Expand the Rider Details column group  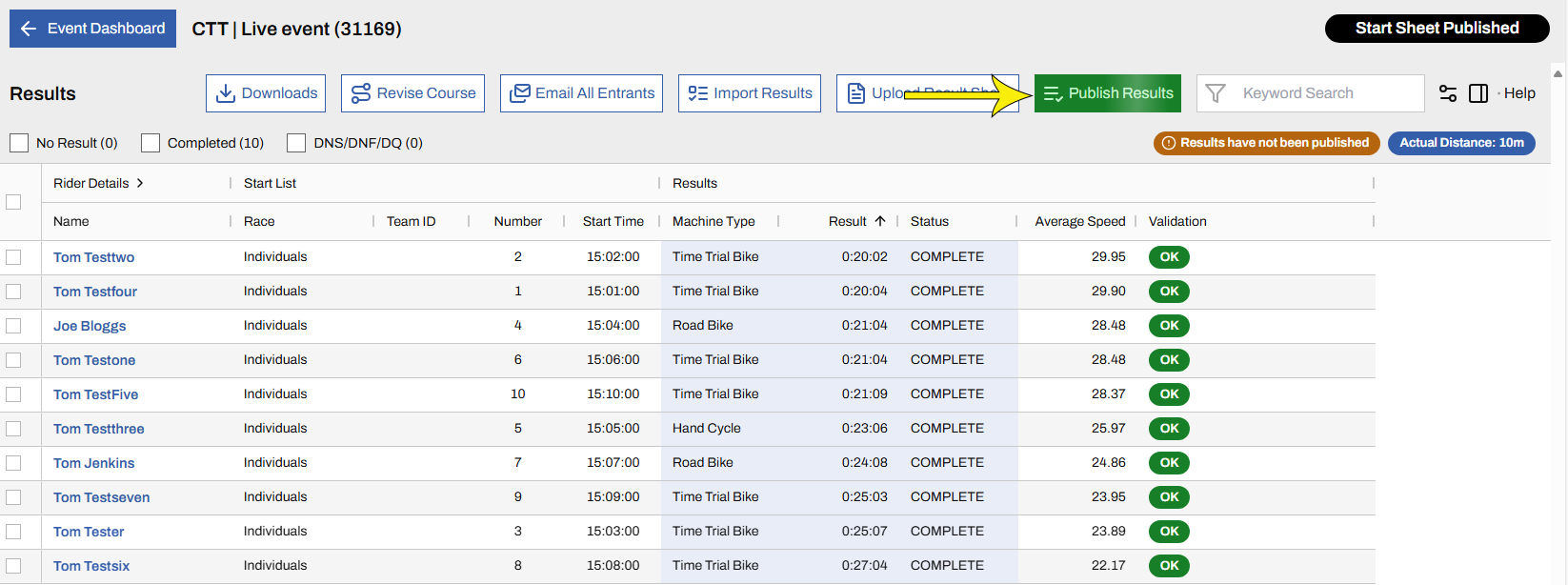click(x=139, y=183)
